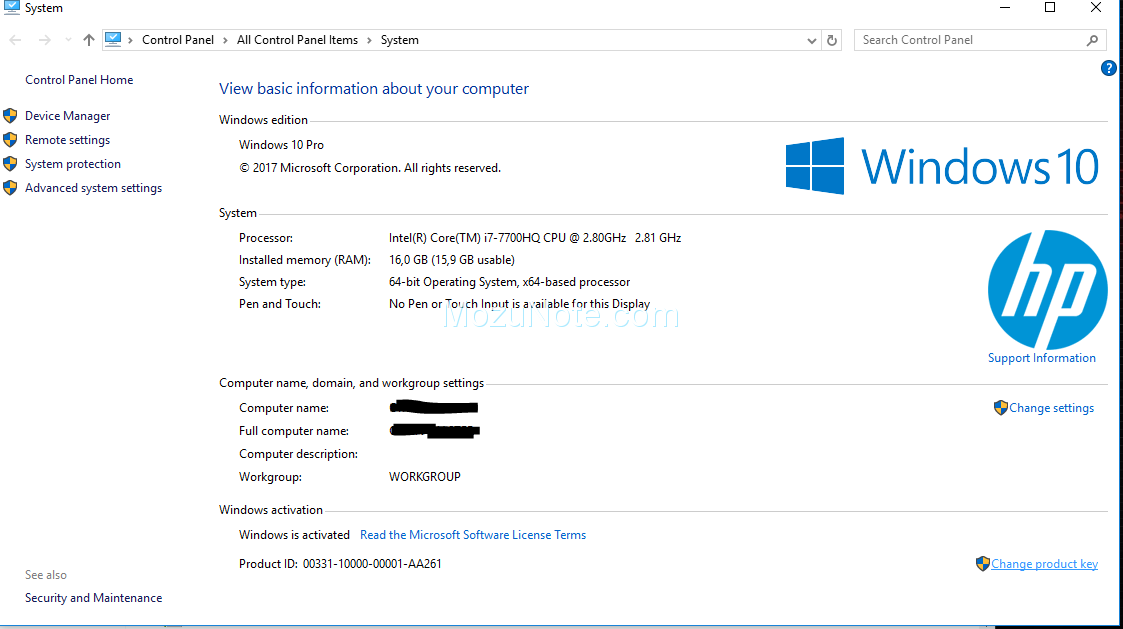Screen dimensions: 1123x629
Task: Open Security and Maintenance link
Action: [93, 598]
